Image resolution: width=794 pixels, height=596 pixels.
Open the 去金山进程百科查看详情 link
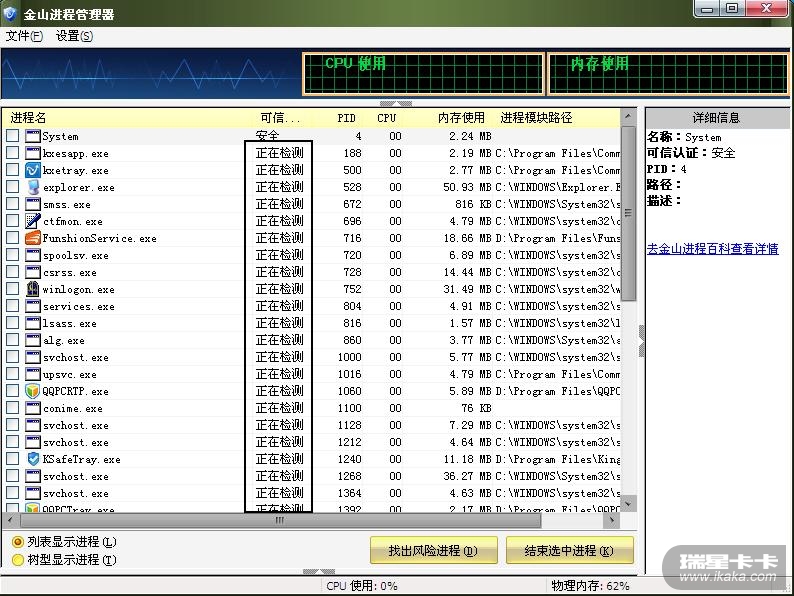(x=712, y=249)
